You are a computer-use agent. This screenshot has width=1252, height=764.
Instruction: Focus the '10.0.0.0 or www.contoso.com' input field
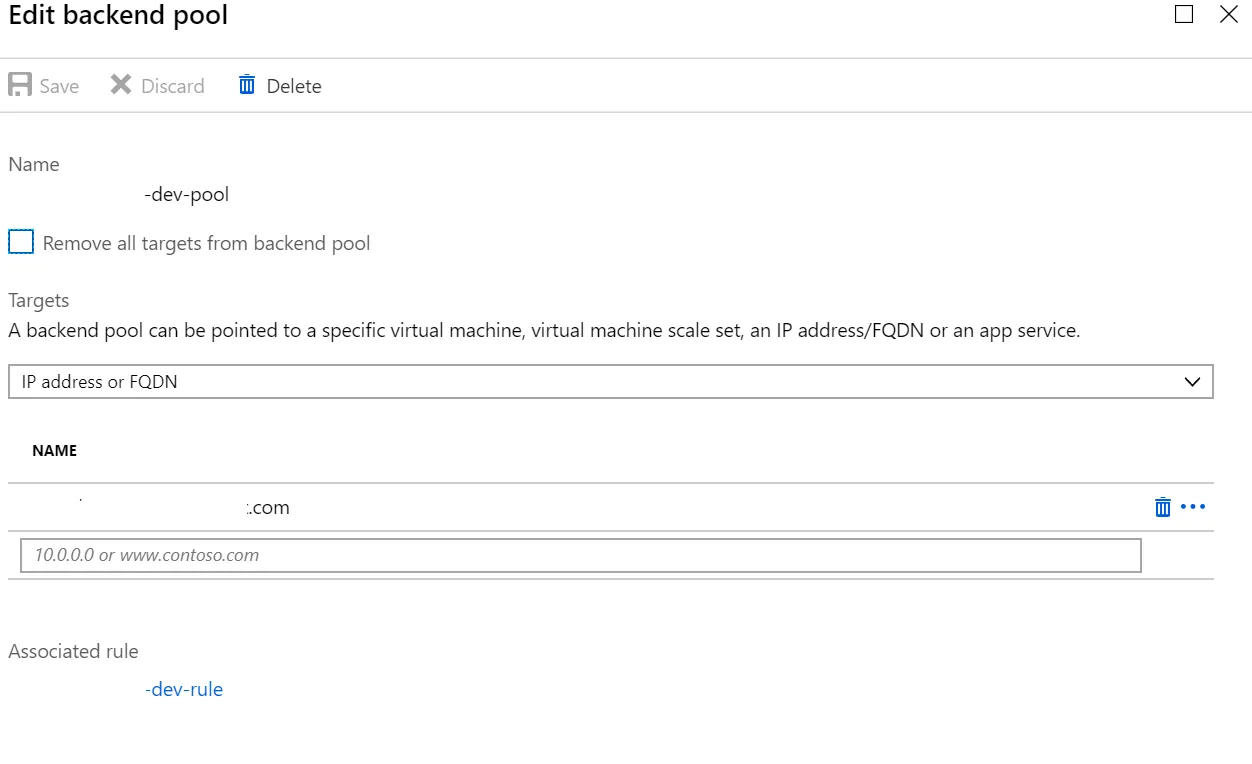[580, 555]
